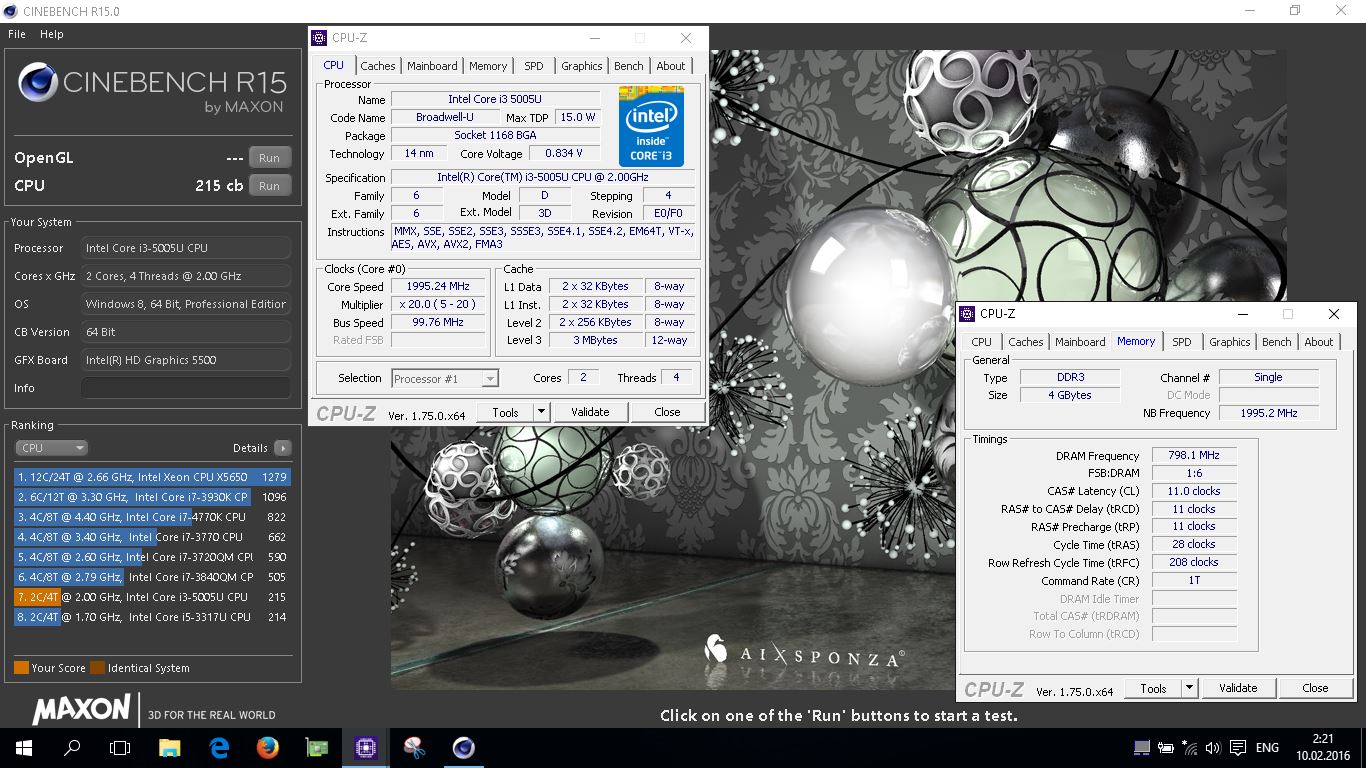Open the Cinebench Help menu
The width and height of the screenshot is (1366, 768).
tap(52, 34)
